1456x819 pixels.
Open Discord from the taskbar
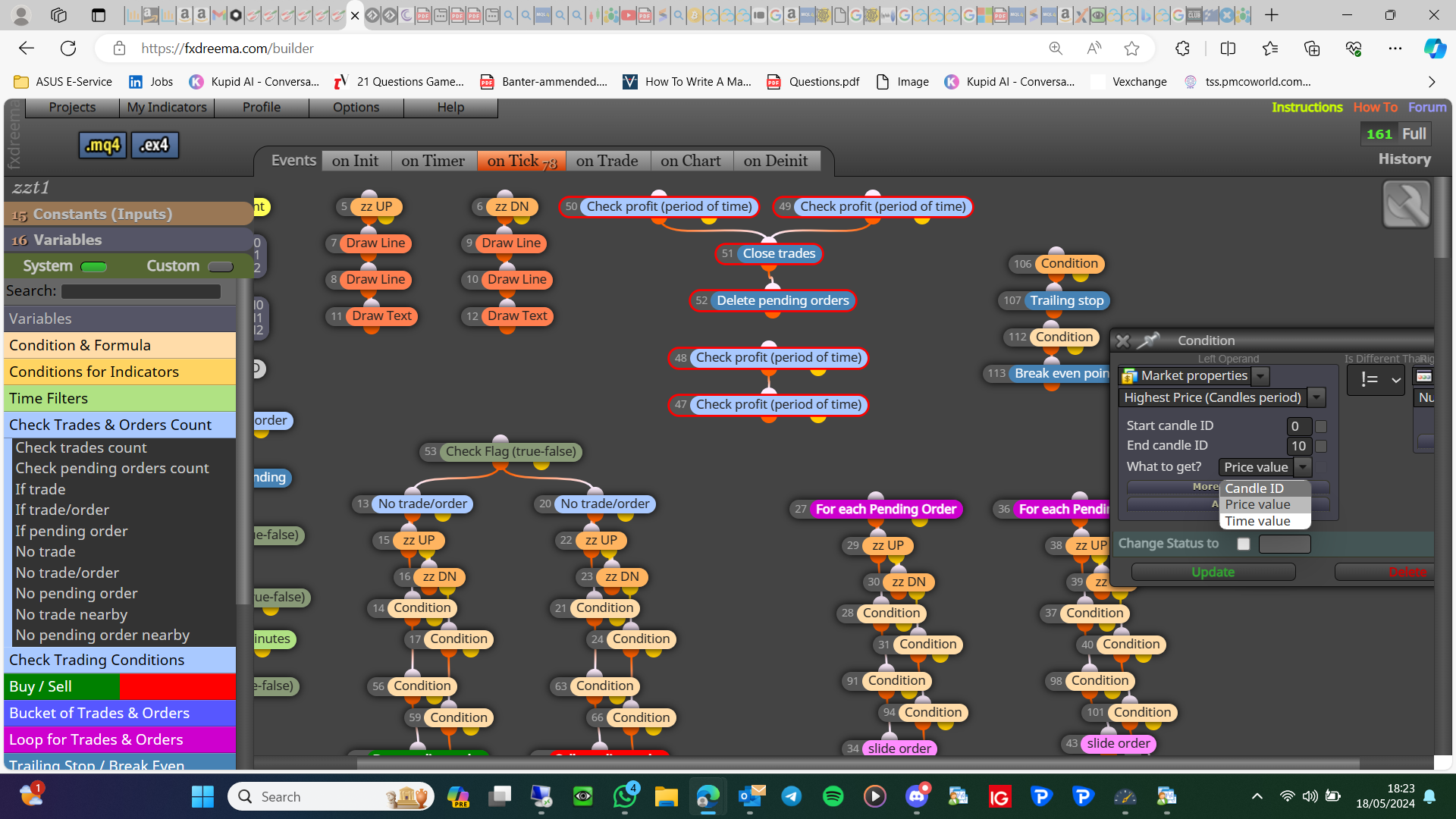click(917, 796)
